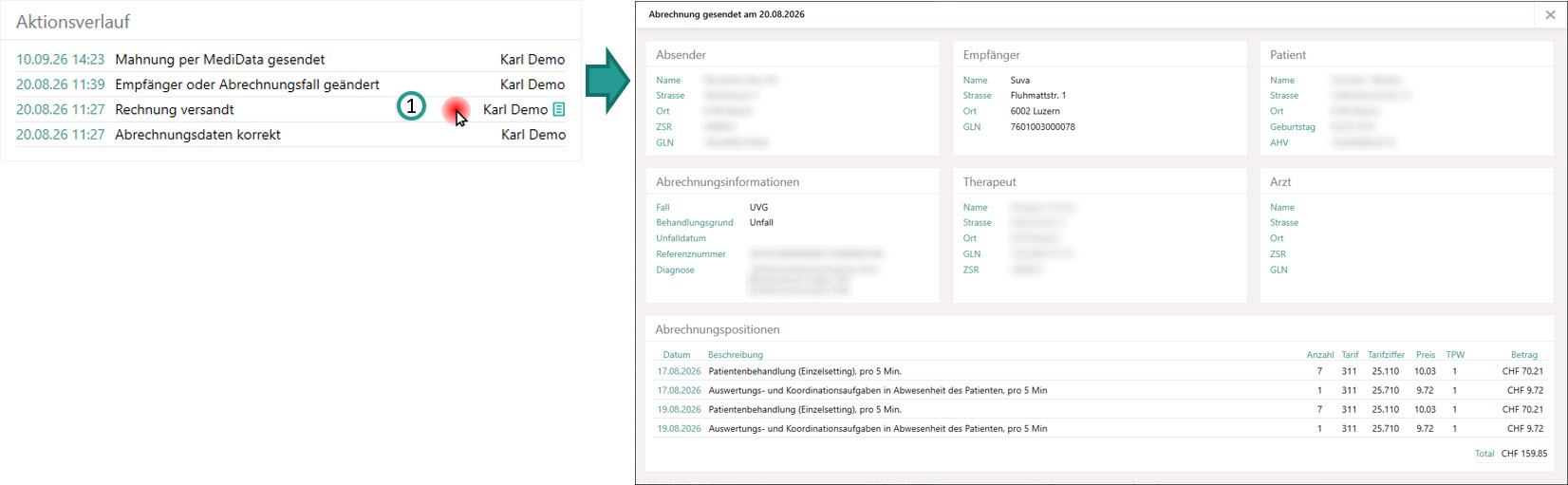The image size is (1568, 485).
Task: Click the location 6002 Luzern
Action: pos(1036,111)
